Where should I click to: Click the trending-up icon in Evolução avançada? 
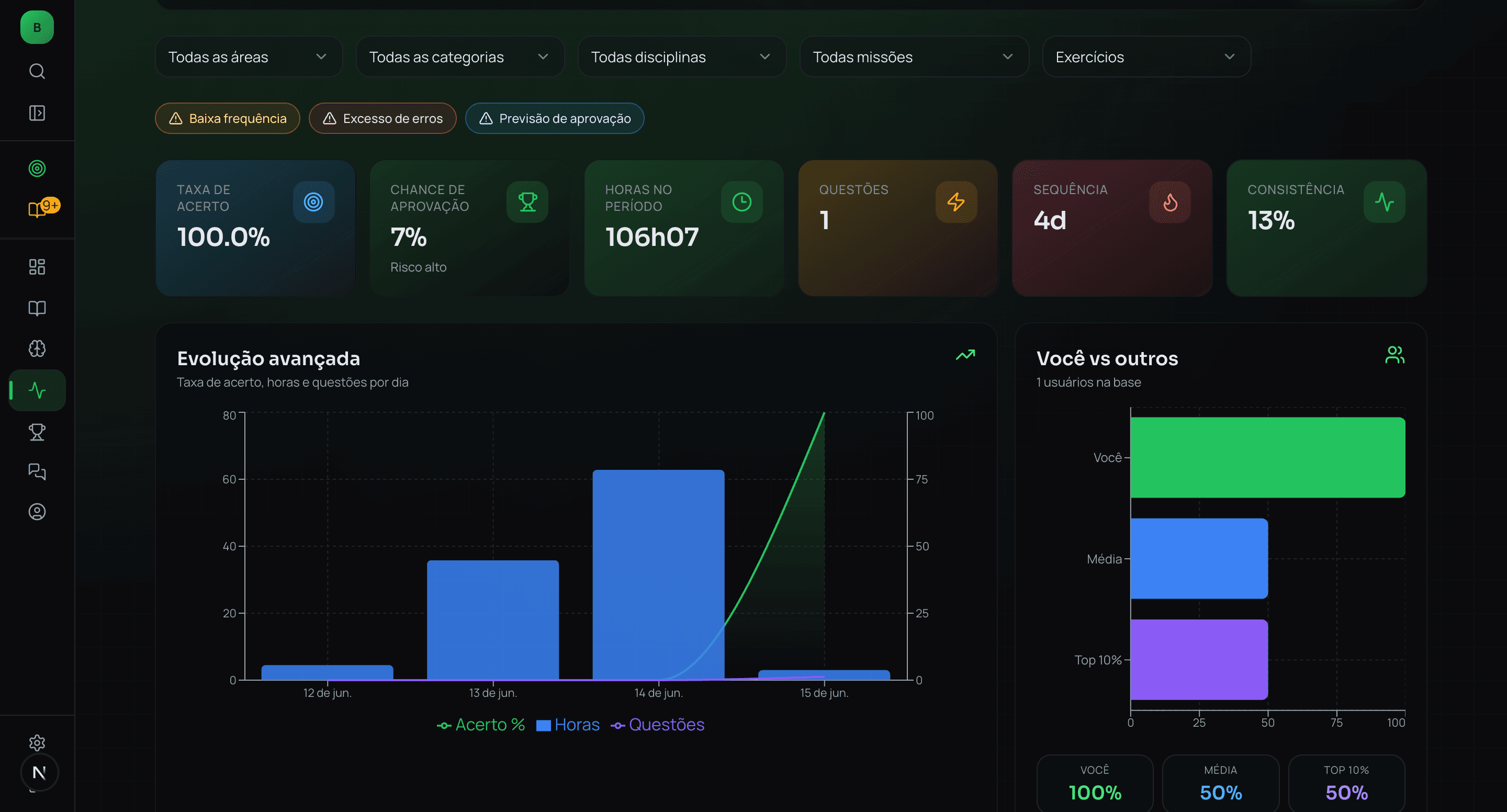(x=965, y=355)
